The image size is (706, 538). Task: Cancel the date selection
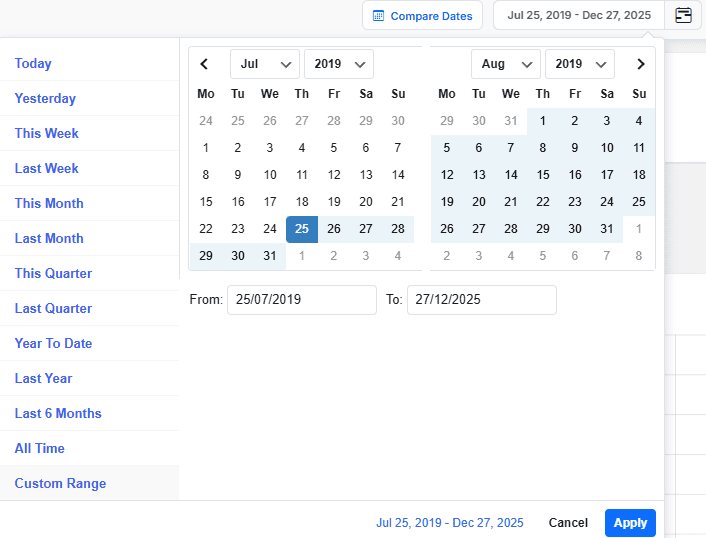coord(568,523)
